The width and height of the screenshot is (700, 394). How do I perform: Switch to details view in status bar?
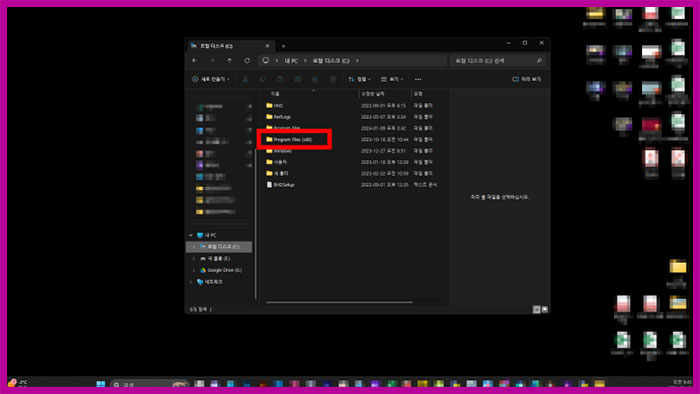click(537, 309)
